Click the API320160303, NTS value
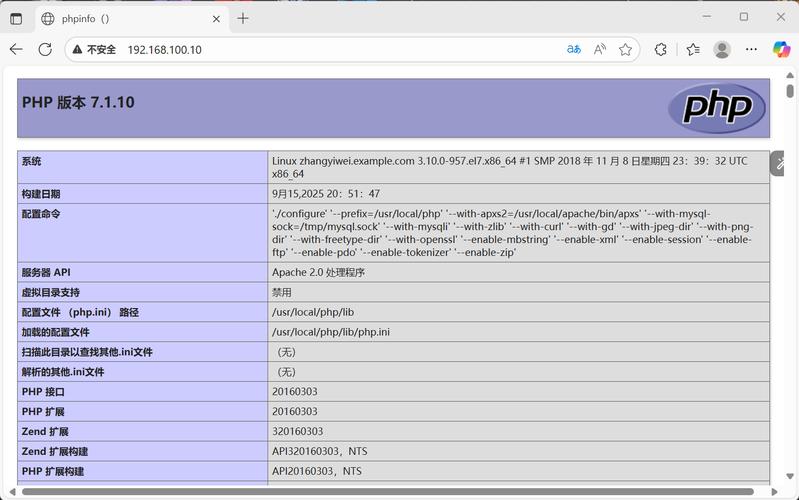 pos(319,451)
